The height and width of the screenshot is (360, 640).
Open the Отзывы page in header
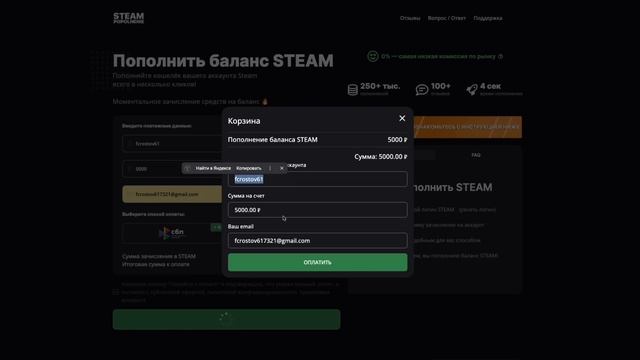pyautogui.click(x=410, y=18)
